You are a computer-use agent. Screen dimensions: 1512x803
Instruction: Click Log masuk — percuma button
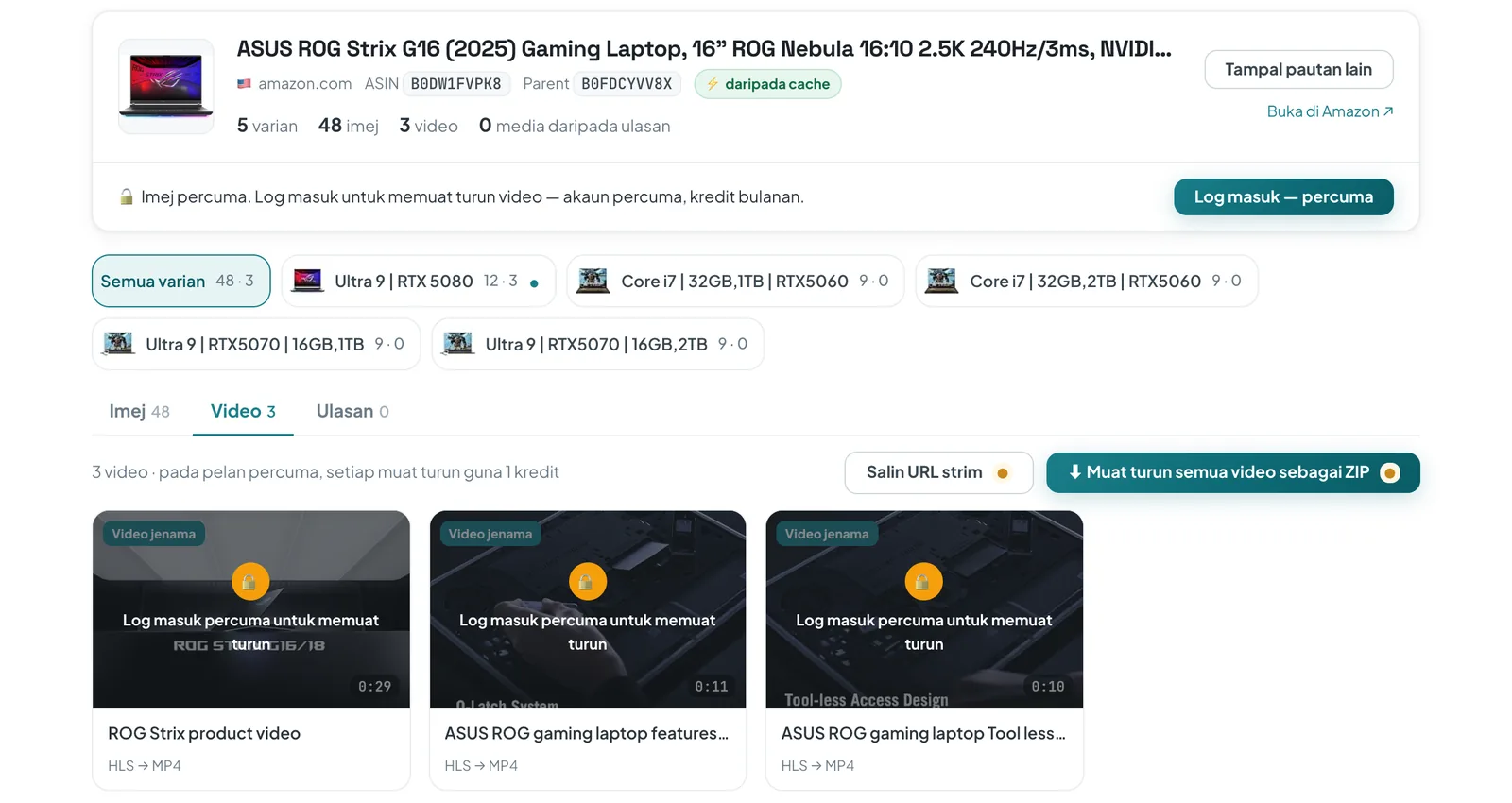click(x=1283, y=196)
